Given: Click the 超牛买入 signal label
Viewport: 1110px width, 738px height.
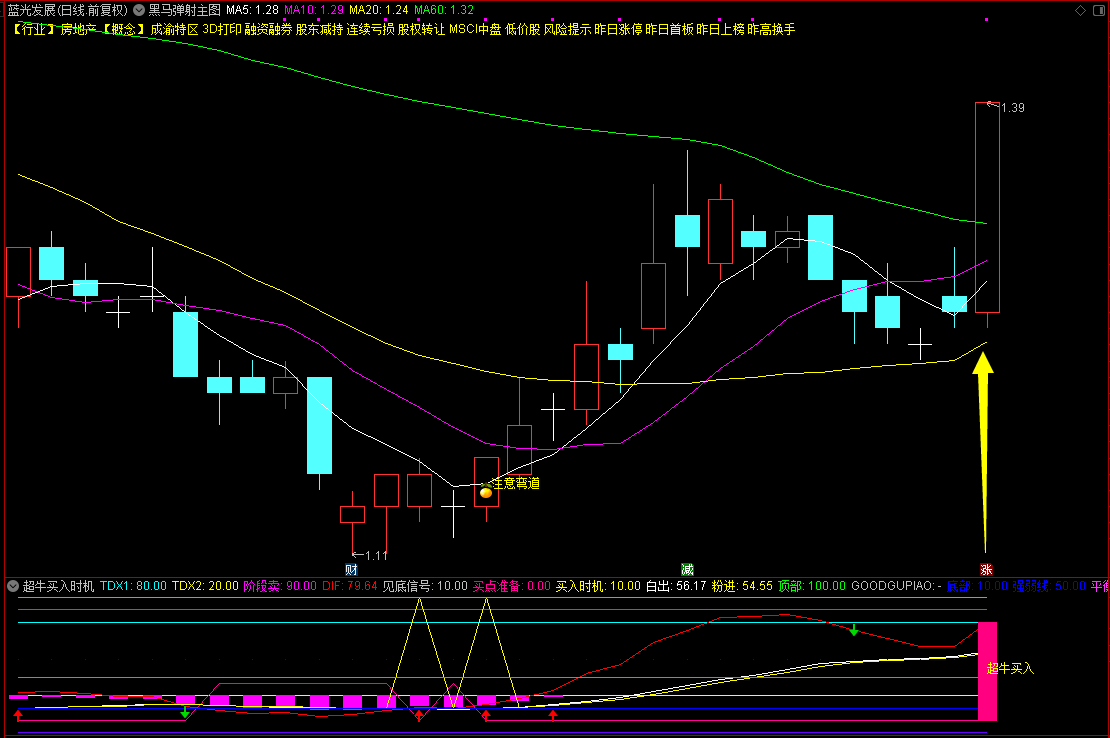Looking at the screenshot, I should (x=1010, y=668).
